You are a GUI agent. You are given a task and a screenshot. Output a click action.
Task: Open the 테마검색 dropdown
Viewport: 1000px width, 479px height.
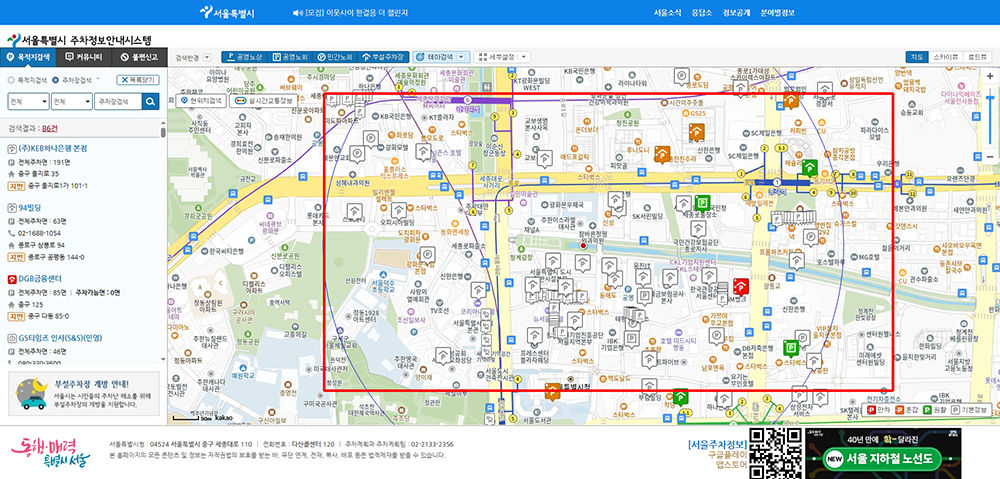point(442,57)
